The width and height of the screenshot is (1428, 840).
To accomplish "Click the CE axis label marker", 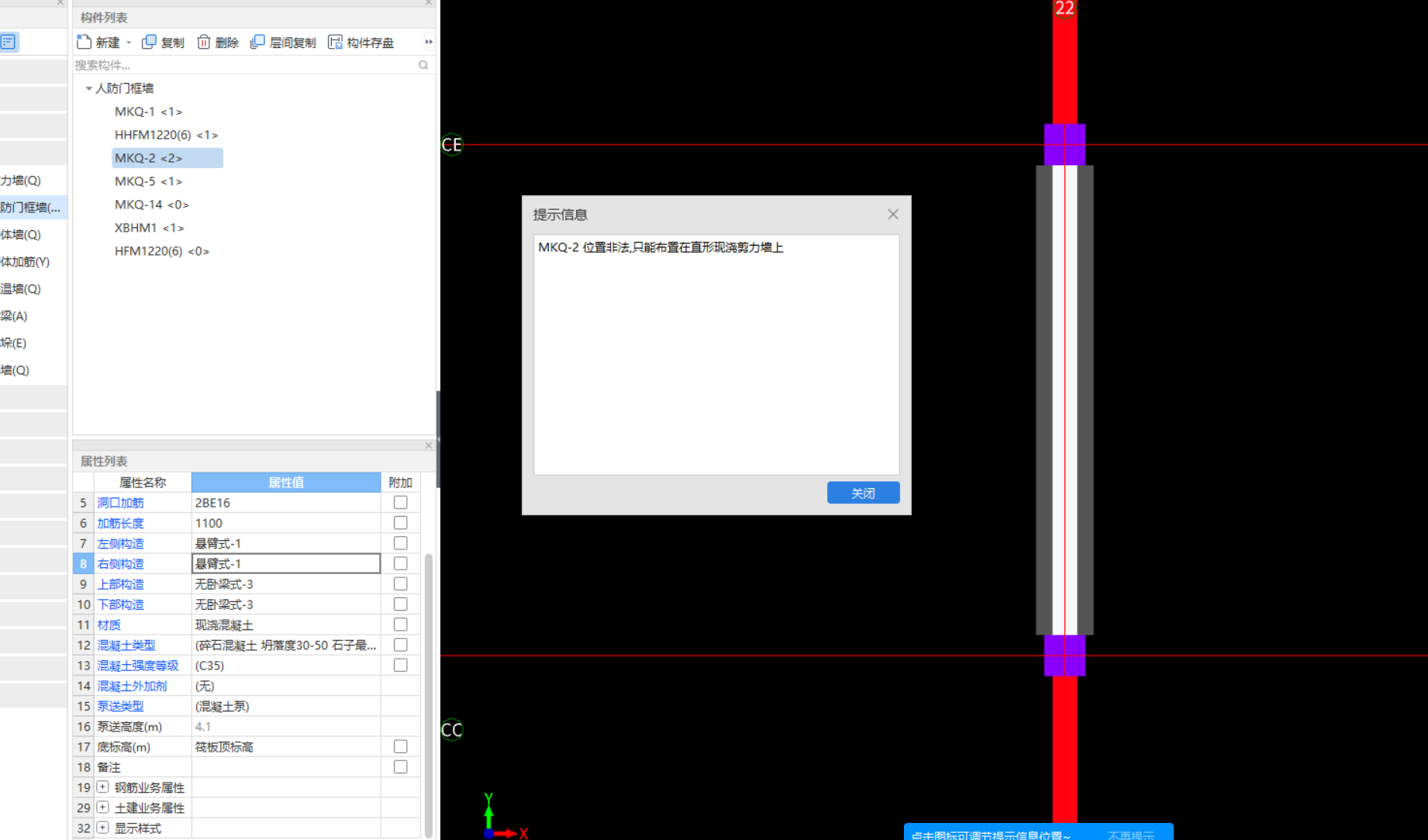I will 451,145.
